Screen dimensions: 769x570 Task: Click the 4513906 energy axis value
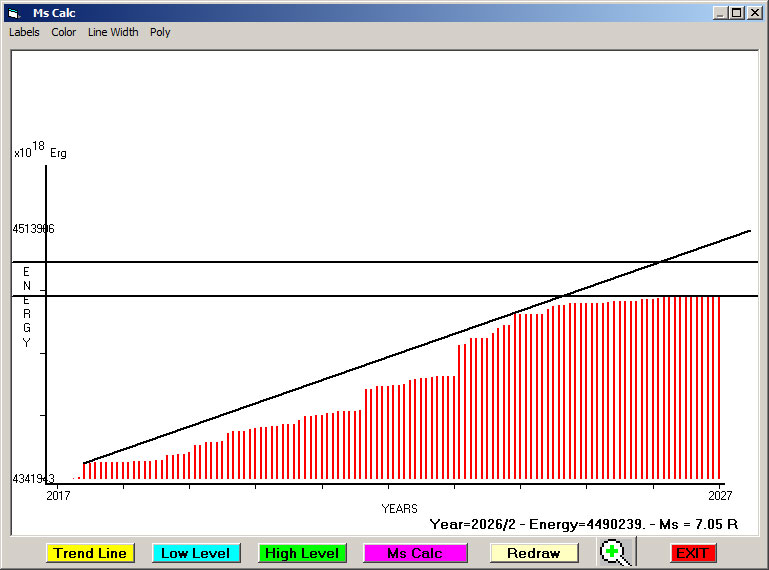point(33,229)
